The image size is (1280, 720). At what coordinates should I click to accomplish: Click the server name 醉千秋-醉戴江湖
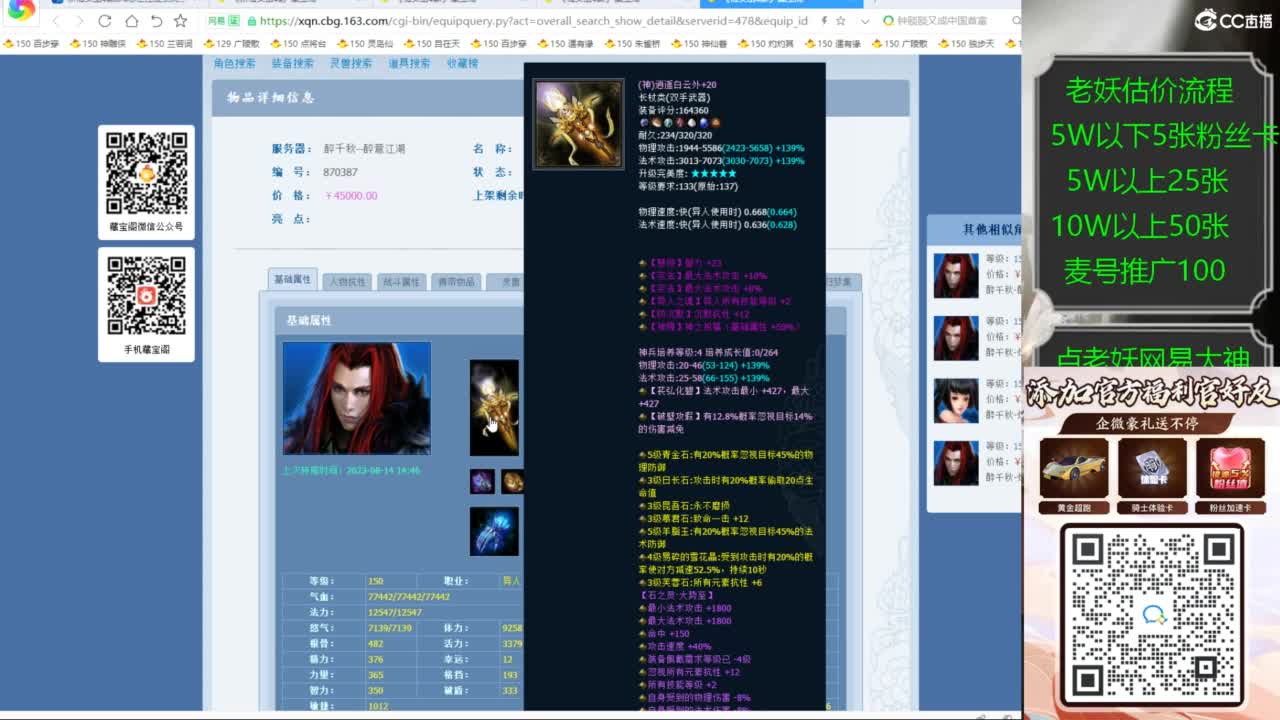[365, 149]
